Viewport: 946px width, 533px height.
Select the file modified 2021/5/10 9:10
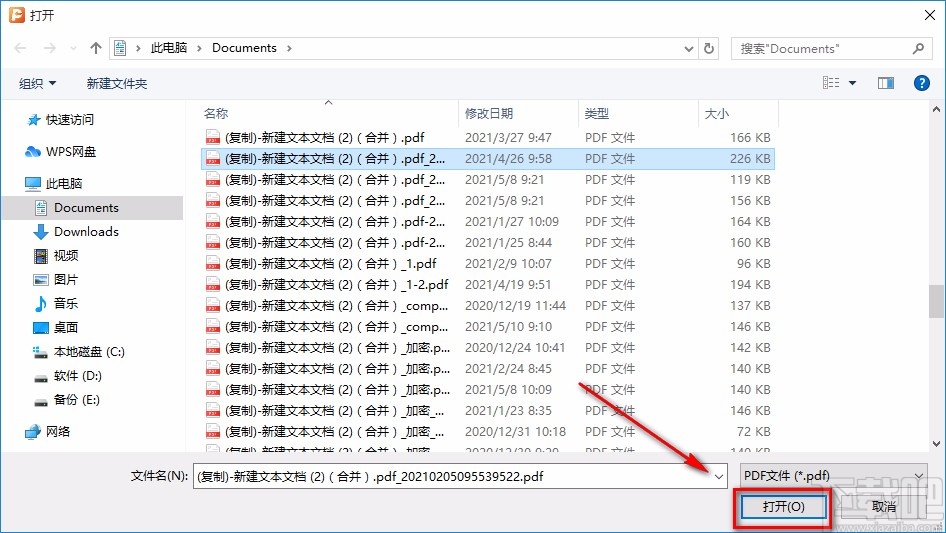tap(488, 327)
